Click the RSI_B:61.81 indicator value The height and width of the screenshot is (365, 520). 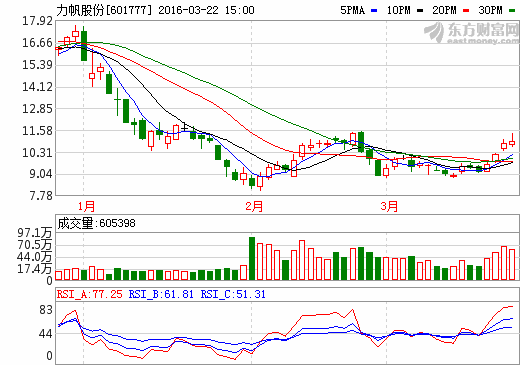tap(161, 294)
